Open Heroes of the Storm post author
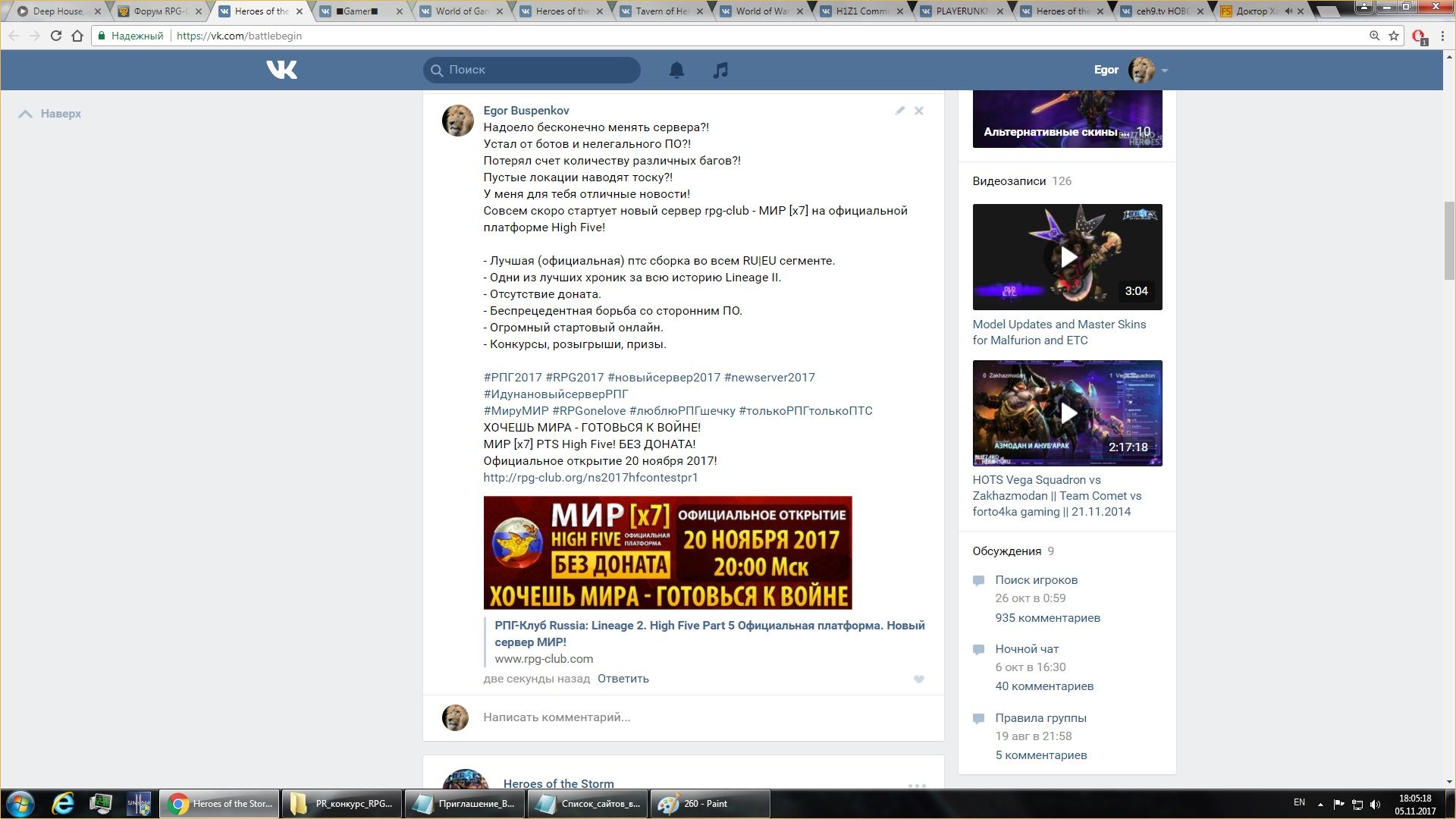This screenshot has width=1456, height=819. (559, 783)
